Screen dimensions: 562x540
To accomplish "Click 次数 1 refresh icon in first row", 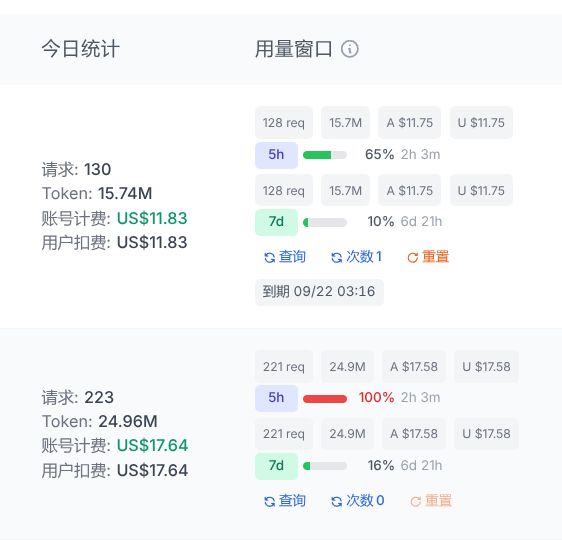I will point(336,257).
